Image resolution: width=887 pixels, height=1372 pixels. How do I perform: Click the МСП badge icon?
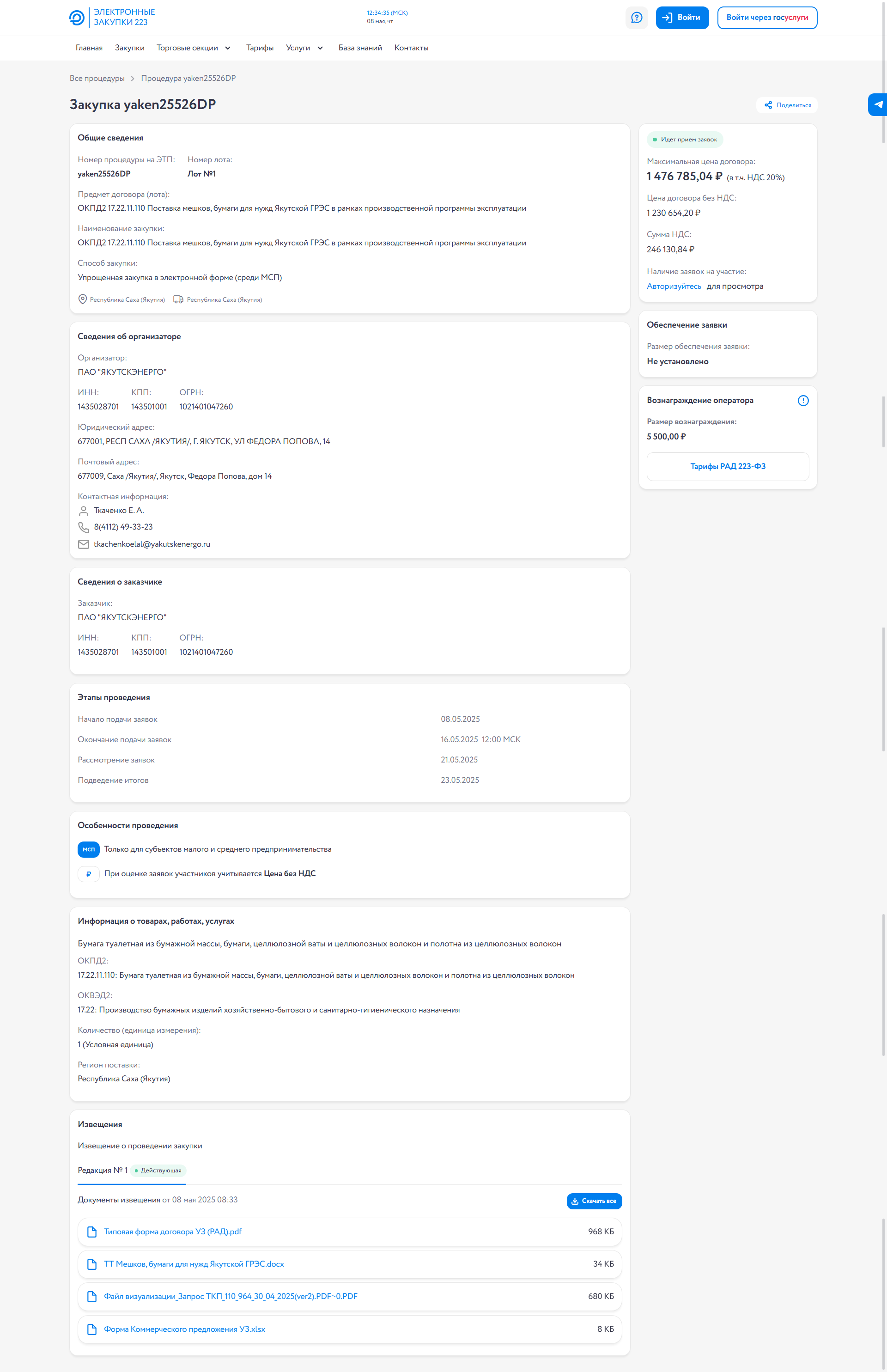(89, 849)
